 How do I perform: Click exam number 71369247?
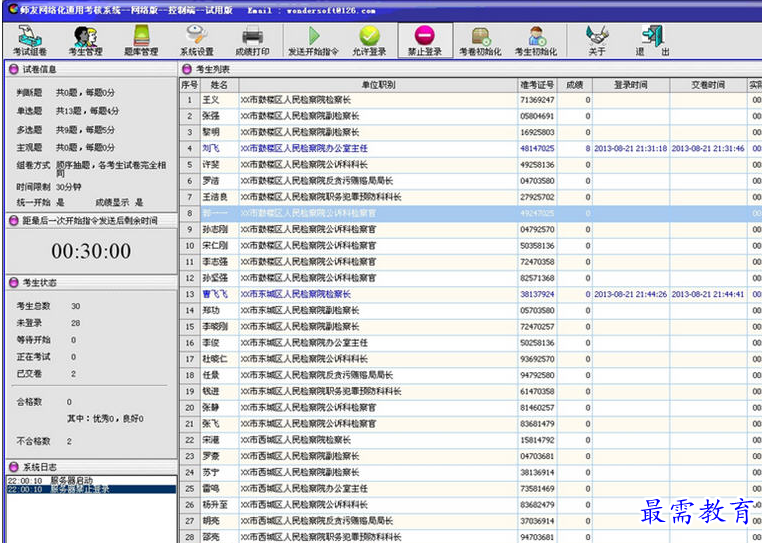pos(537,100)
